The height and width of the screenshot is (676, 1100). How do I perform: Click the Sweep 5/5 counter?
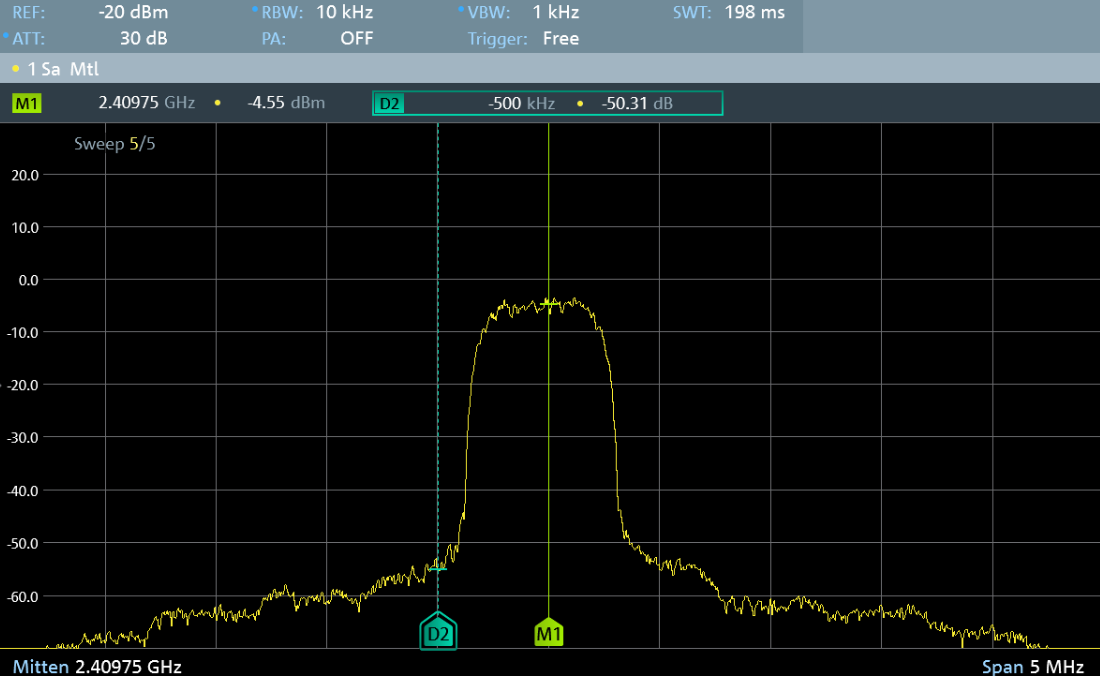pyautogui.click(x=115, y=144)
